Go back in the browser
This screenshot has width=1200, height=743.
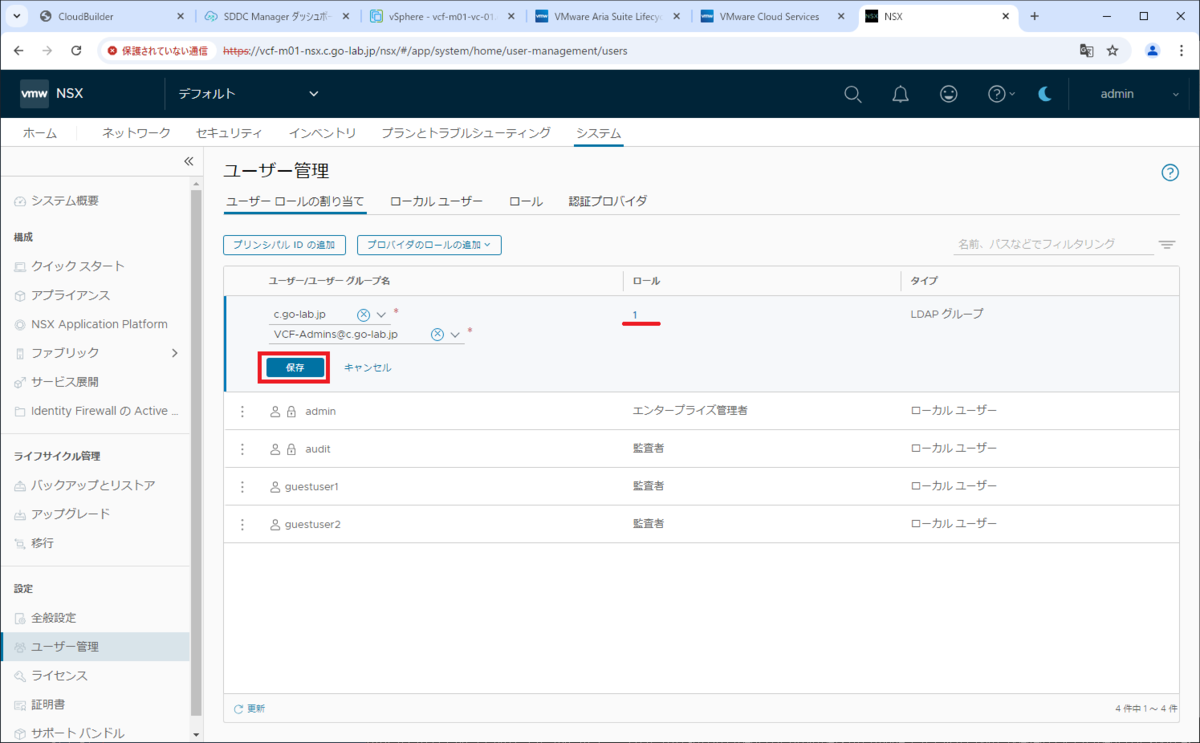click(18, 50)
